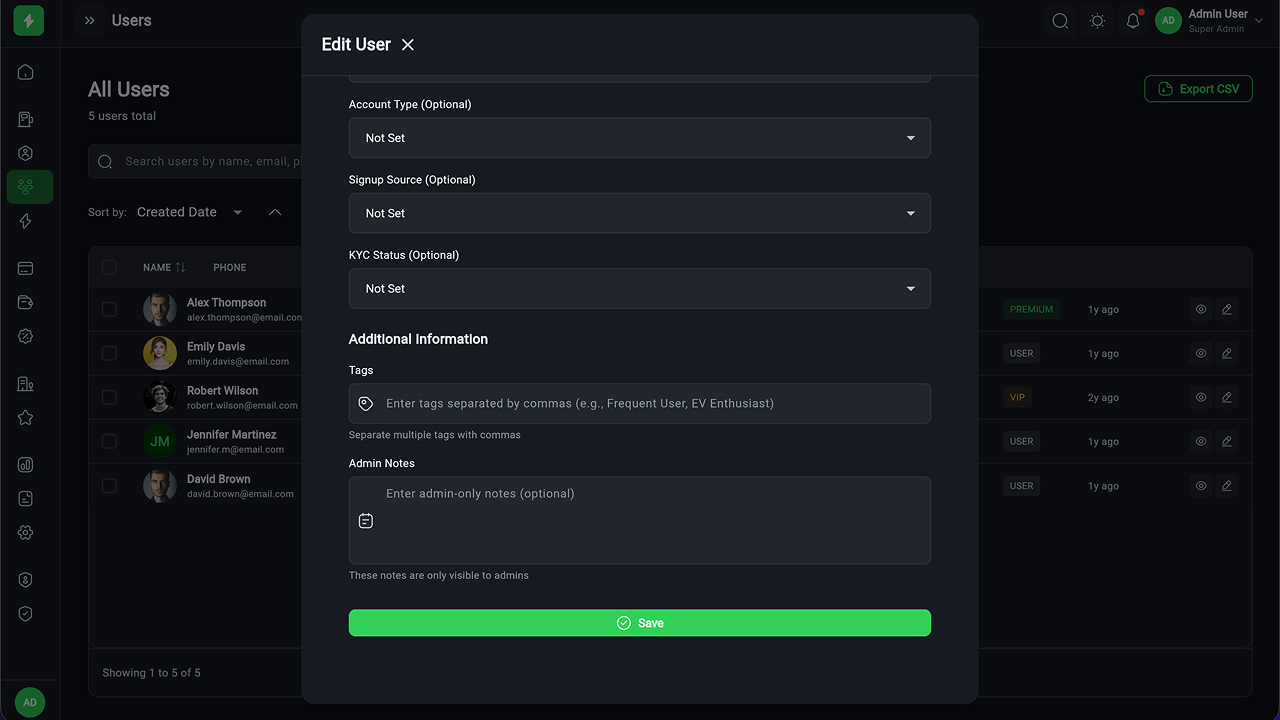Expand the sidebar with the double chevron
This screenshot has height=720, width=1280.
pos(89,21)
